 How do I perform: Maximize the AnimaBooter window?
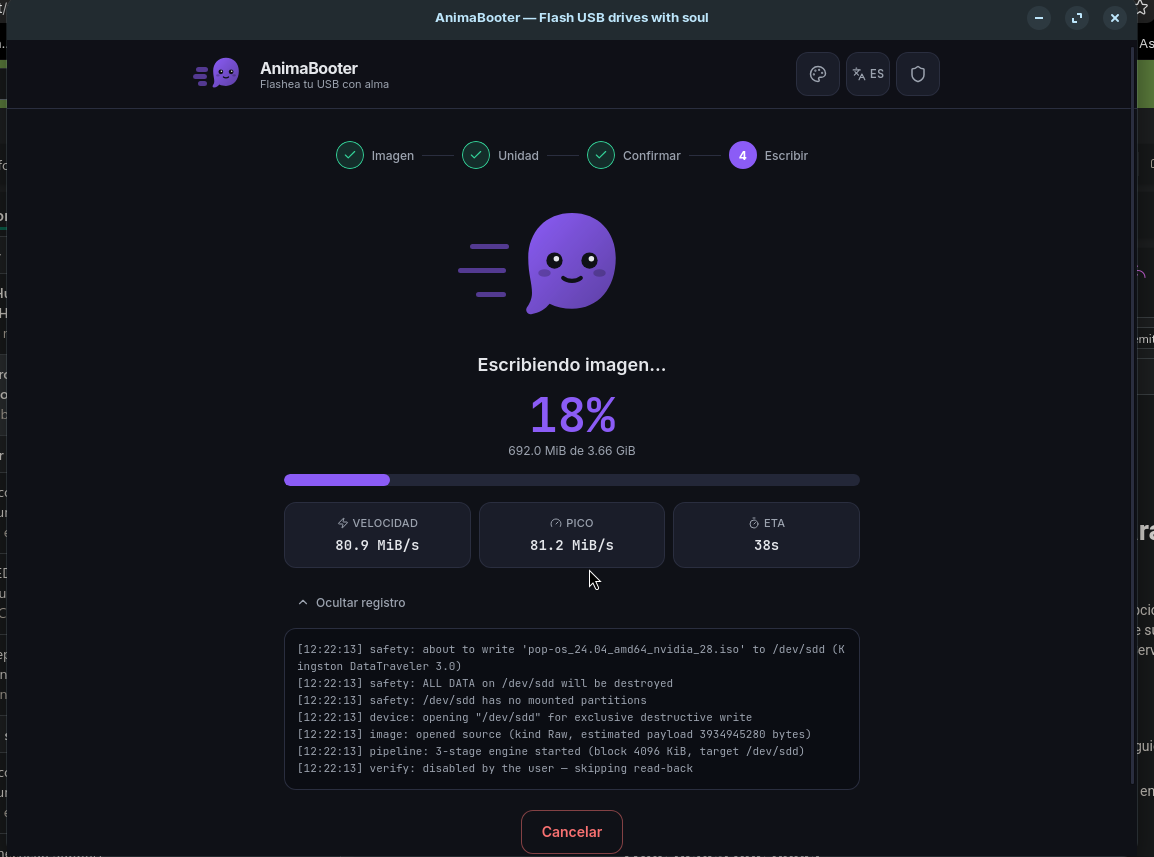pos(1077,18)
